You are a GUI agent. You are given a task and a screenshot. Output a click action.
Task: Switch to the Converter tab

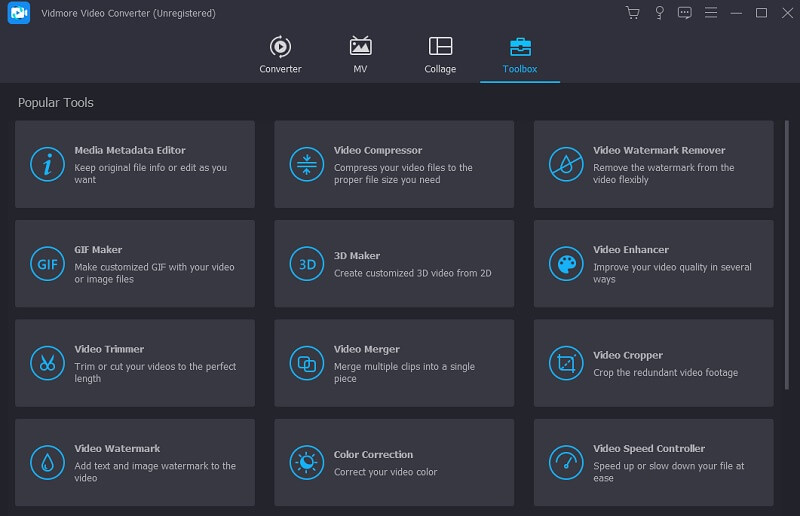(x=280, y=55)
